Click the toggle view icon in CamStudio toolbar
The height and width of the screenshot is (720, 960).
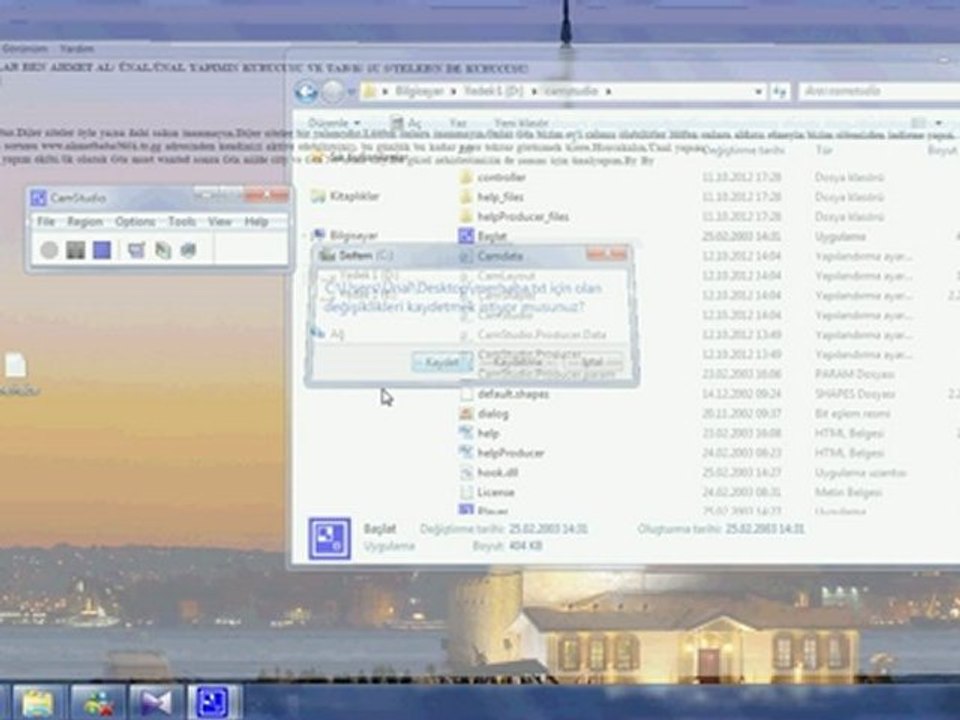136,250
